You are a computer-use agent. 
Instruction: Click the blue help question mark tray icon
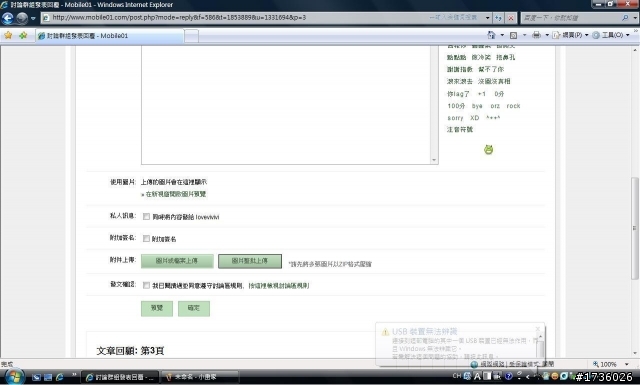pos(509,376)
